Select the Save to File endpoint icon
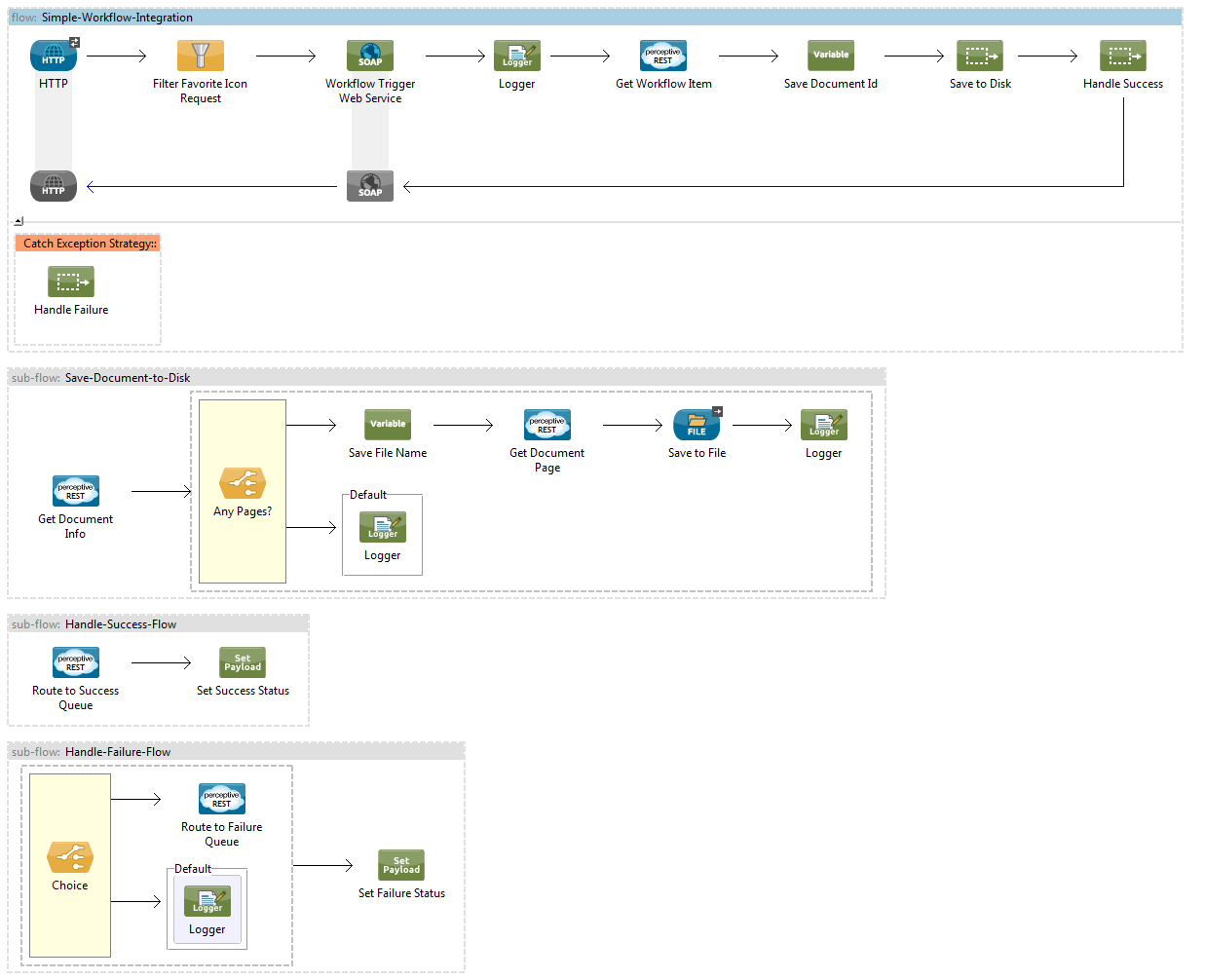 697,425
